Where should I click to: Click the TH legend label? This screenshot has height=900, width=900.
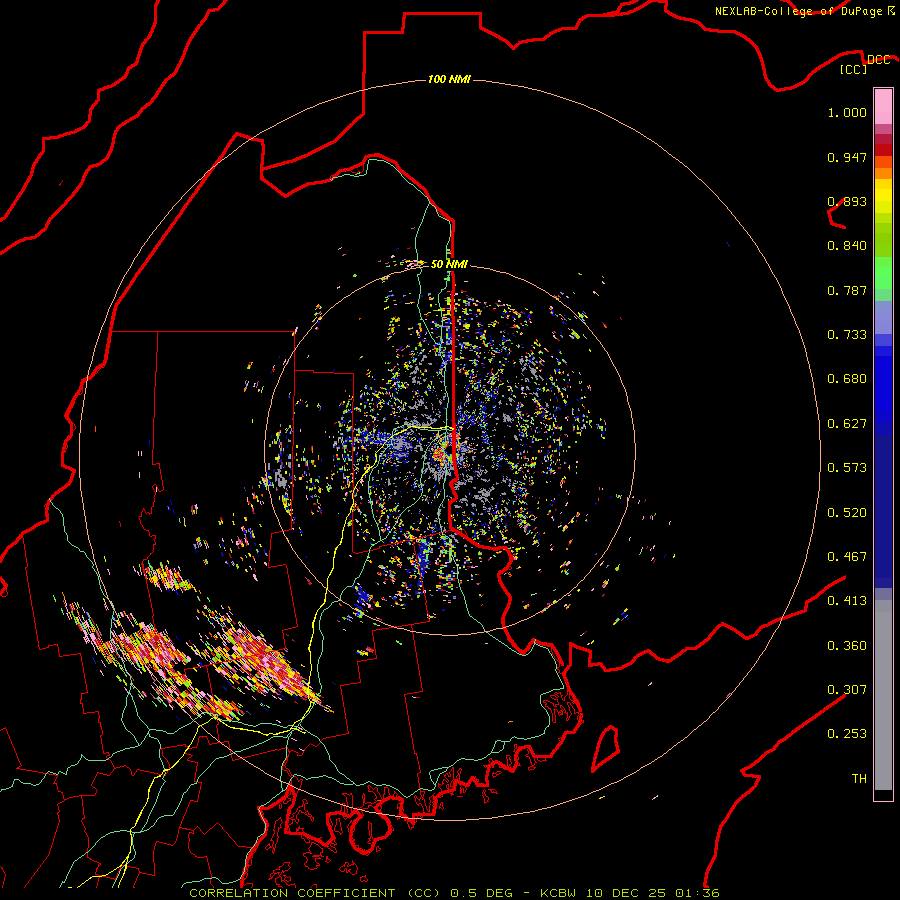pos(859,779)
